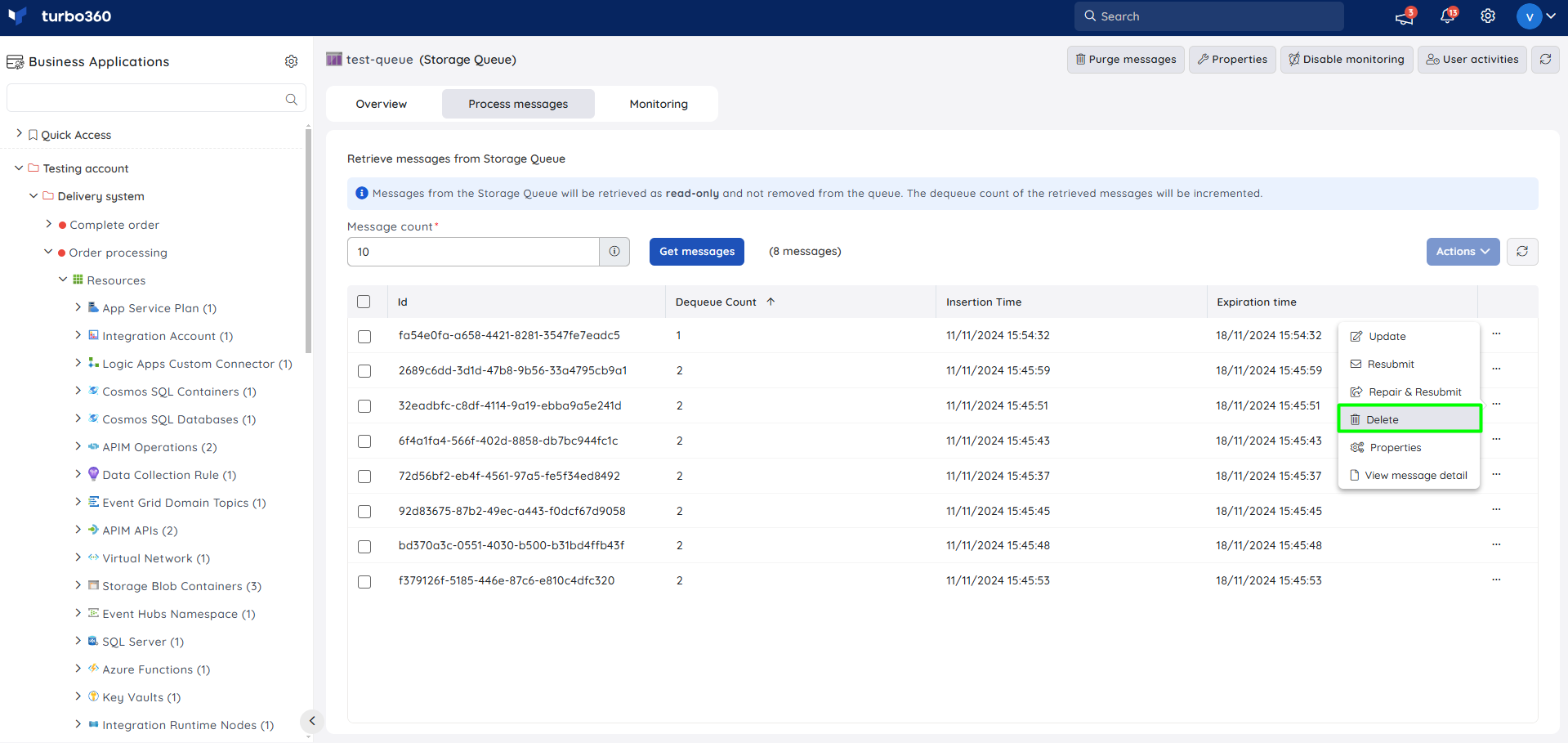Click the Business Applications settings gear
Screen dimensions: 1568x743
[x=291, y=61]
